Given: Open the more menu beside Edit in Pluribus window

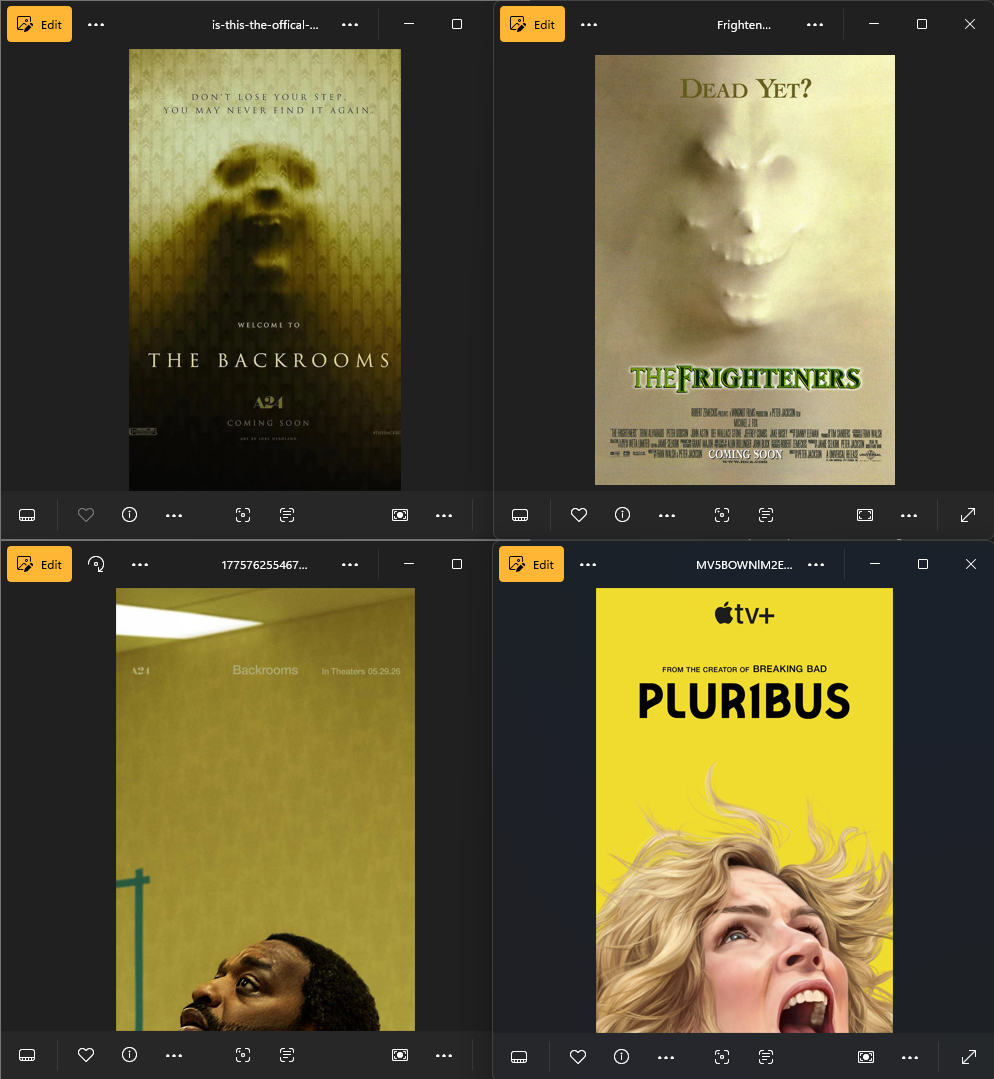Looking at the screenshot, I should click(588, 565).
